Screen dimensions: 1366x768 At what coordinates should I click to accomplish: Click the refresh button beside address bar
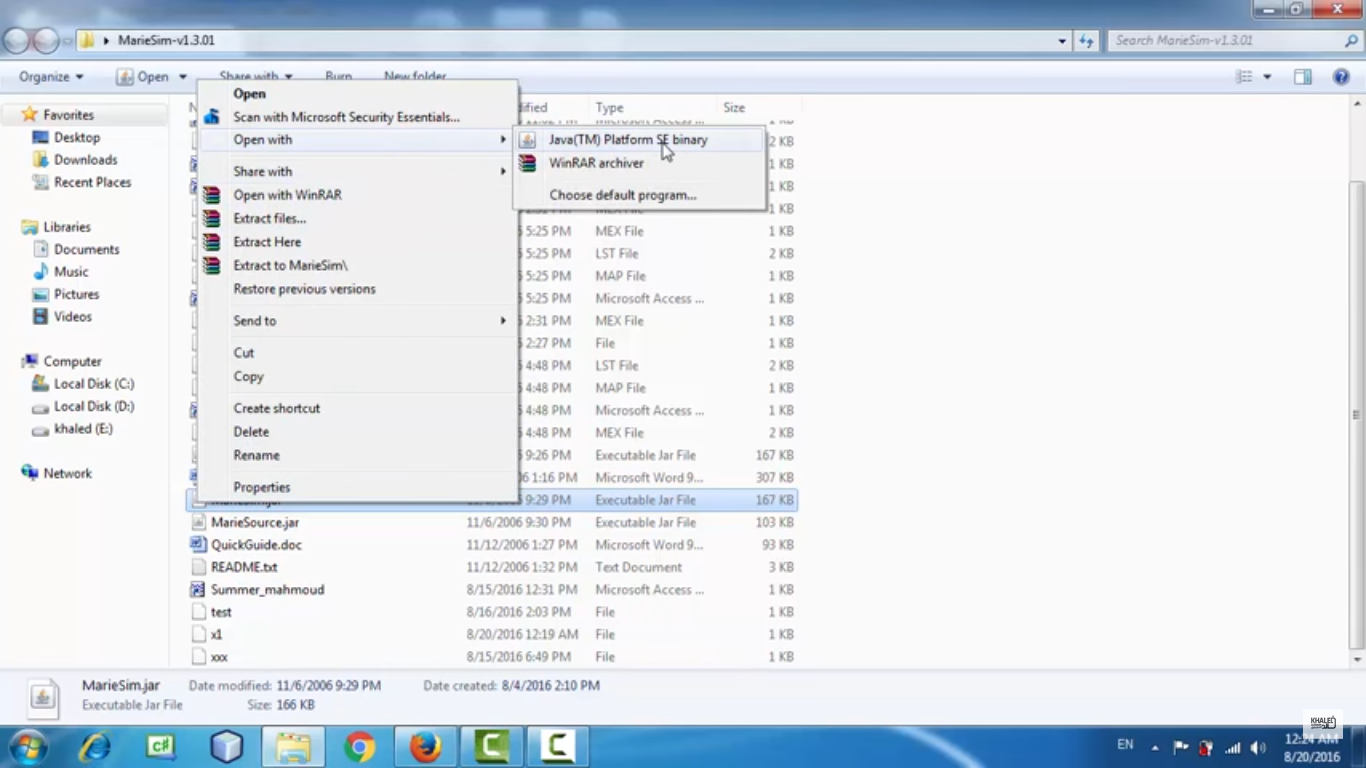tap(1086, 41)
